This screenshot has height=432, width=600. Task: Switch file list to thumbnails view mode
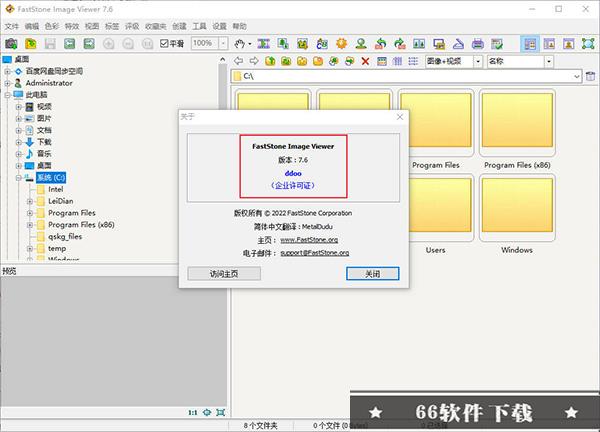(x=382, y=61)
